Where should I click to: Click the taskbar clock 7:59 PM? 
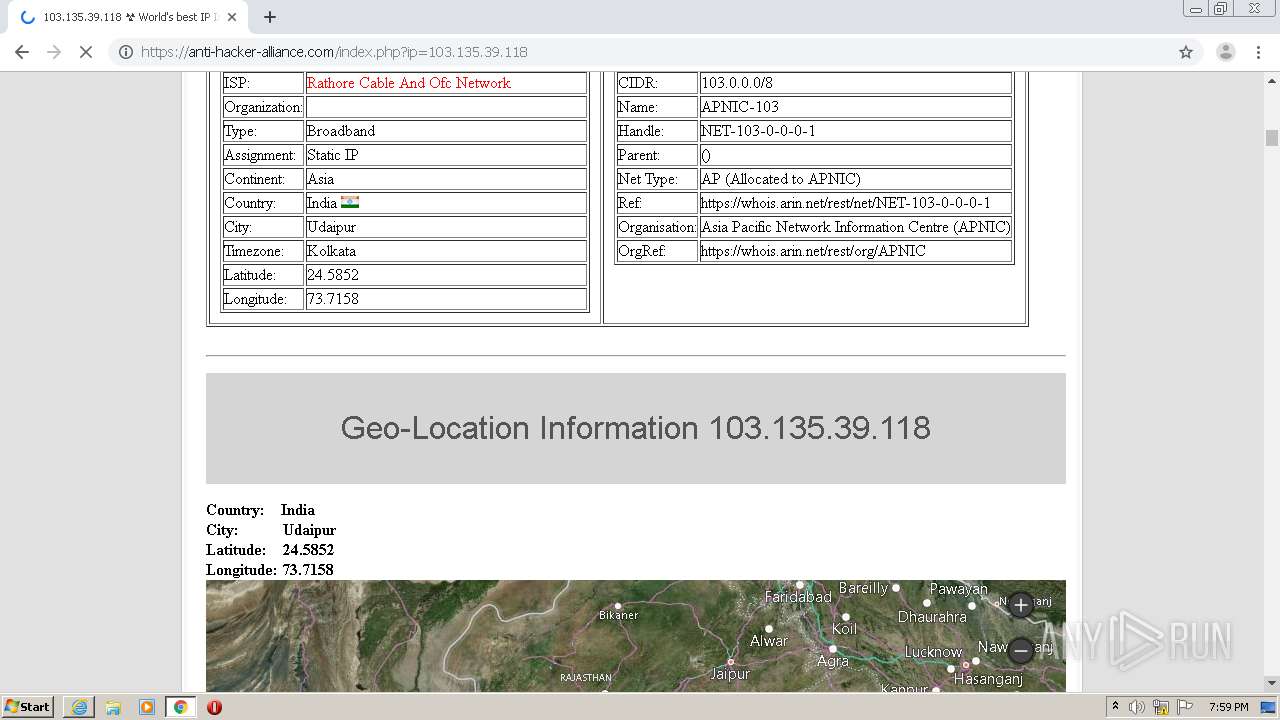(1228, 707)
